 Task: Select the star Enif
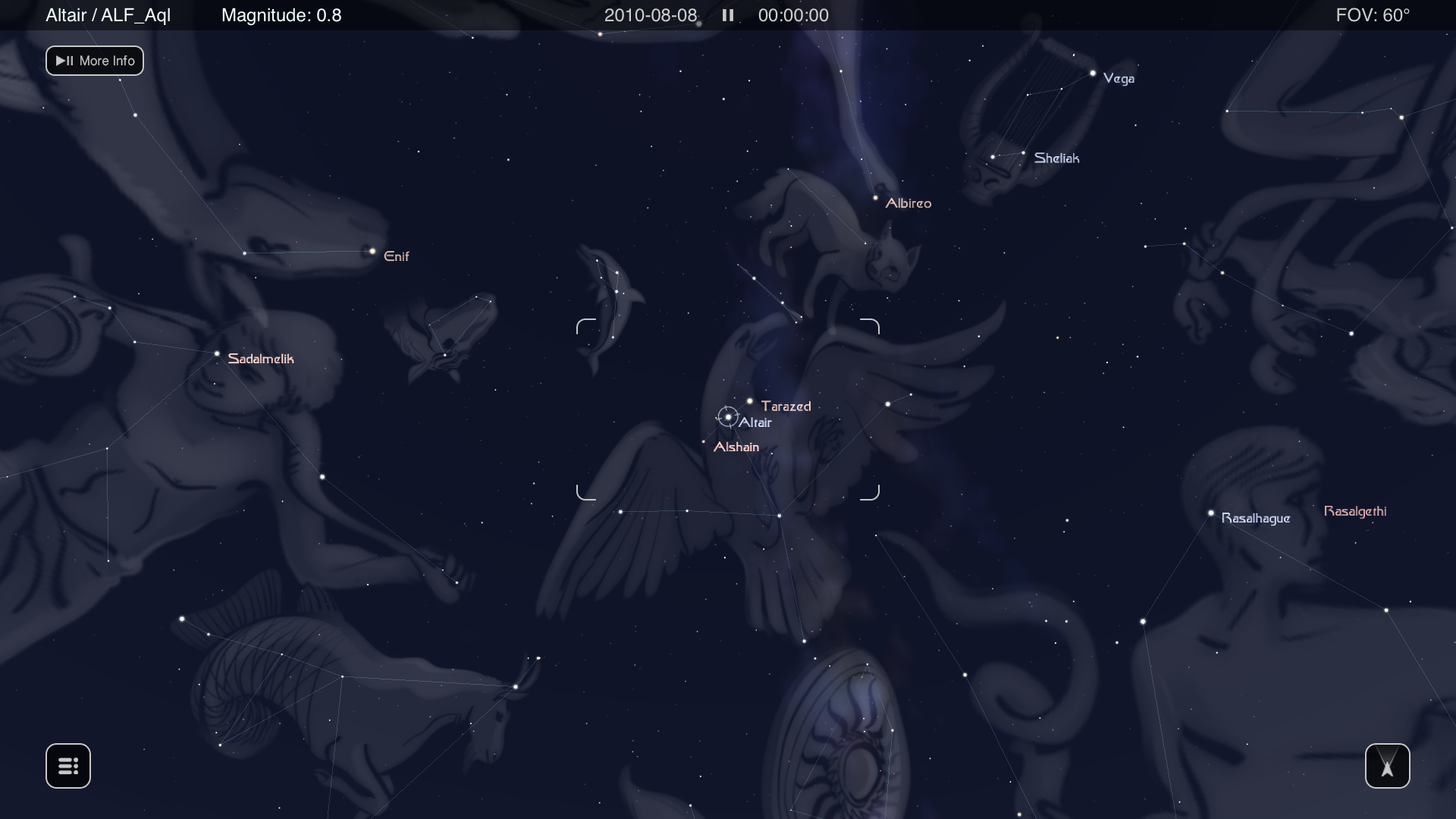point(372,251)
